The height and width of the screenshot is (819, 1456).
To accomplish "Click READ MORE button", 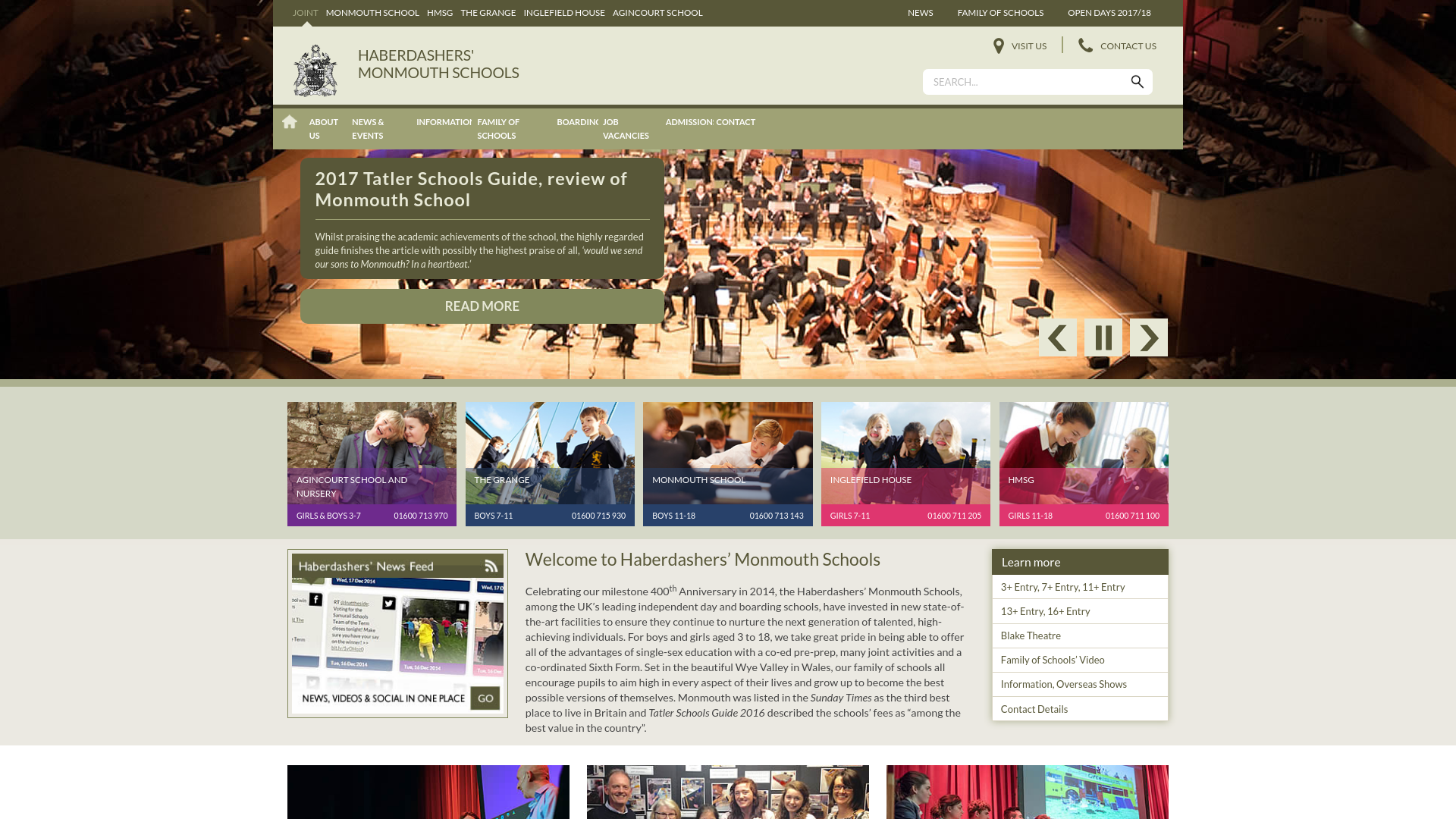I will pyautogui.click(x=482, y=306).
